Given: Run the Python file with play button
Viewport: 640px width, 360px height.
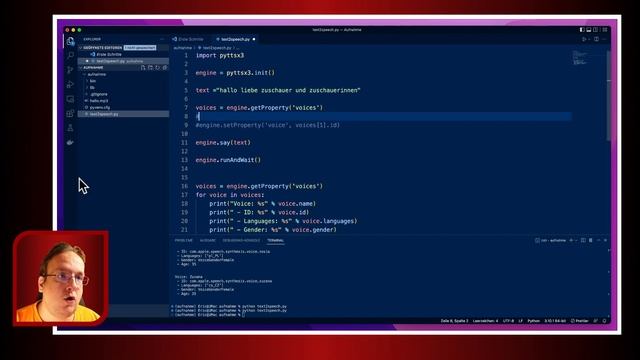Looking at the screenshot, I should pyautogui.click(x=584, y=39).
